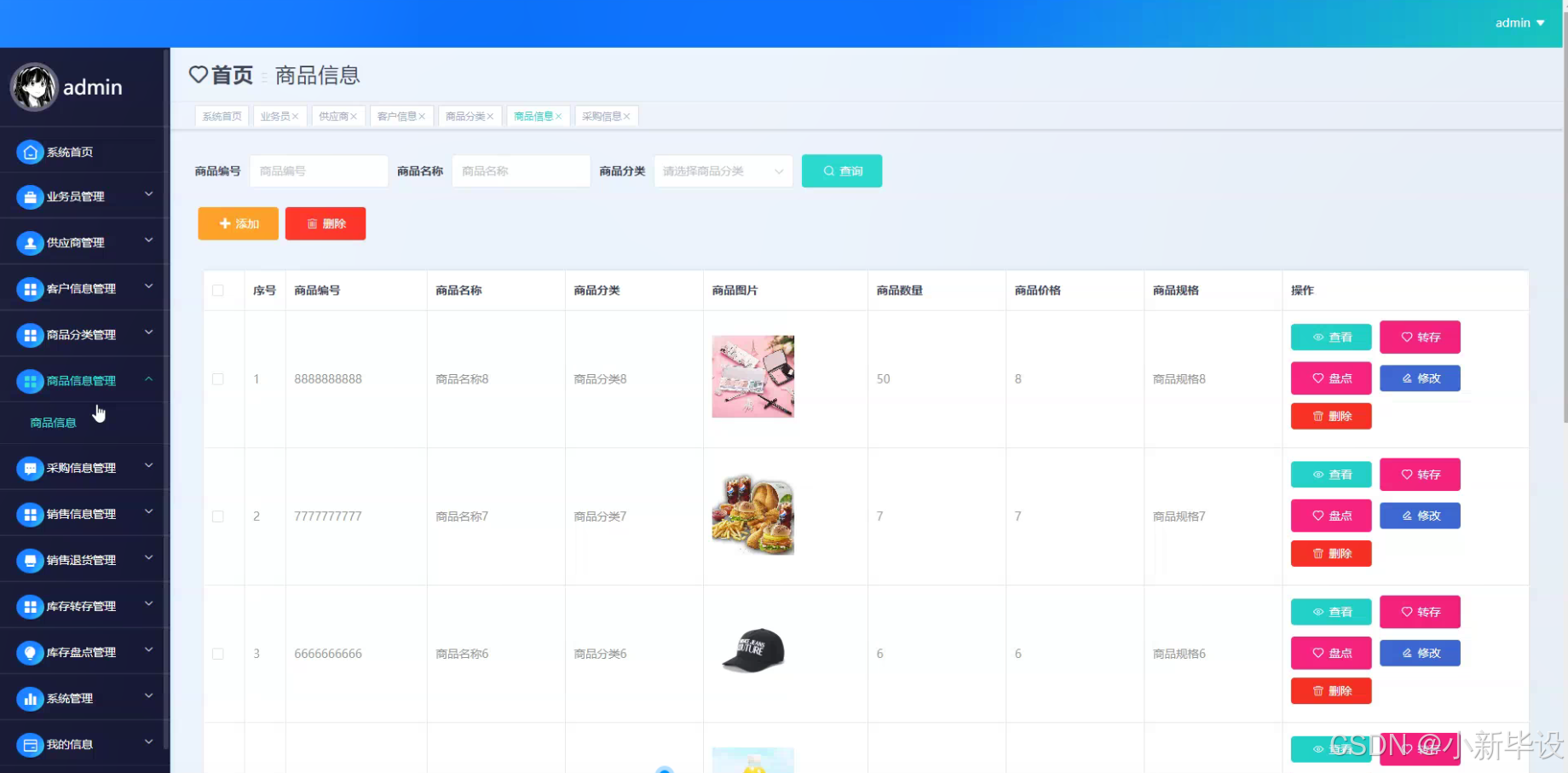Open the burger food product thumbnail
1568x773 pixels.
753,515
